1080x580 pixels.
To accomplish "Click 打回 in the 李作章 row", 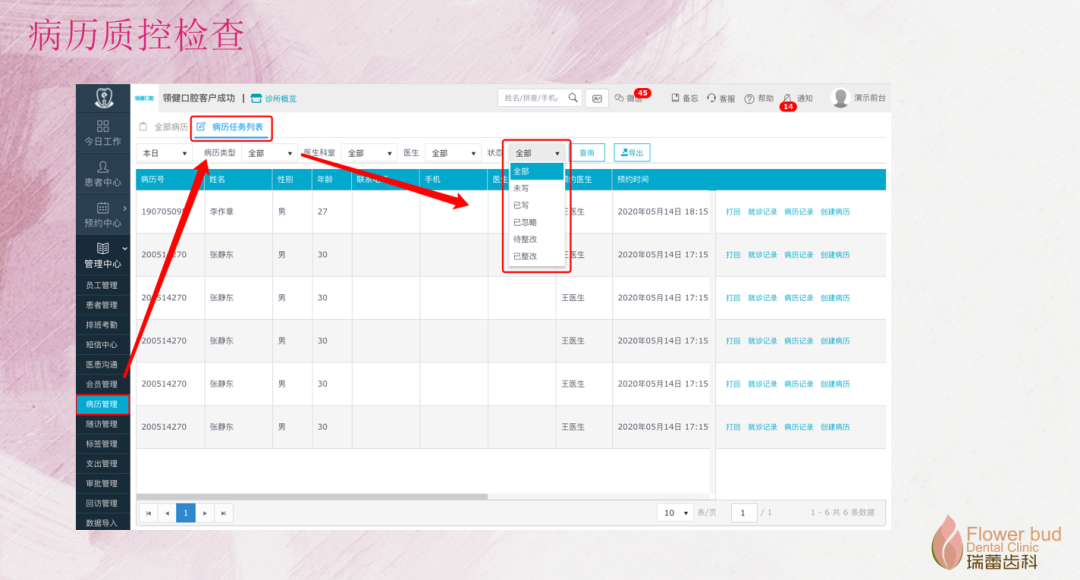I will pyautogui.click(x=733, y=211).
